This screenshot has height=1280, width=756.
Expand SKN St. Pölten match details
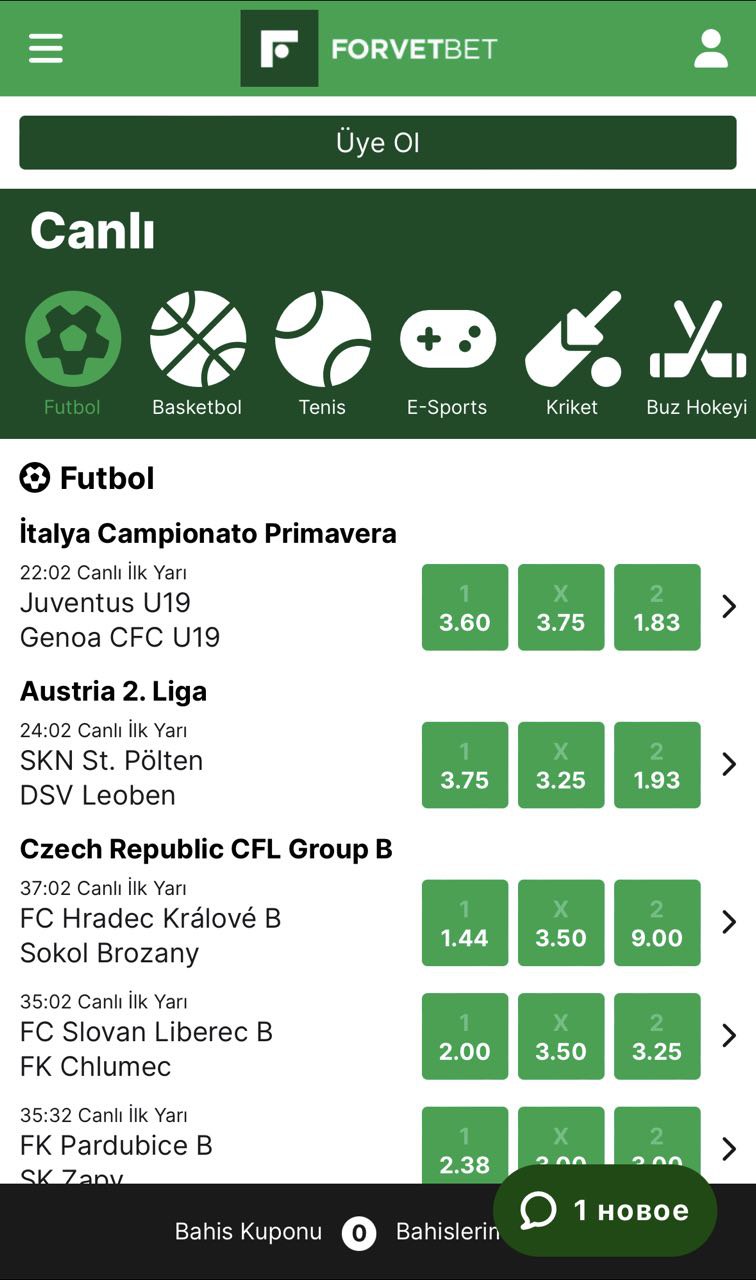[729, 764]
